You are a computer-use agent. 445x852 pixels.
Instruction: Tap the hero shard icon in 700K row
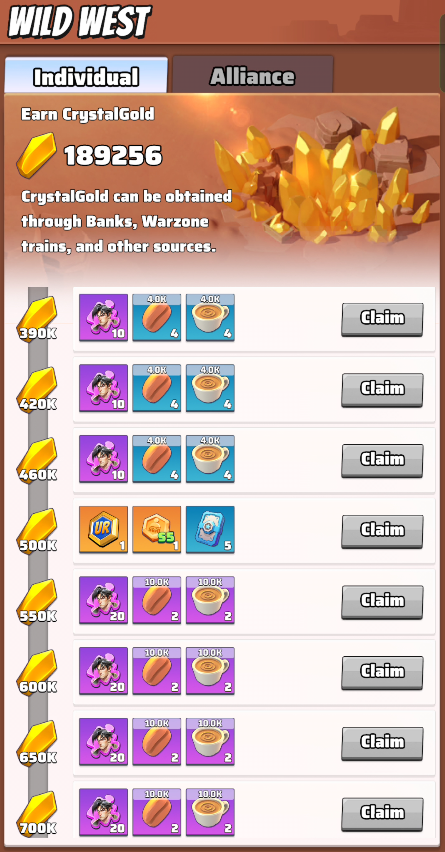(103, 812)
